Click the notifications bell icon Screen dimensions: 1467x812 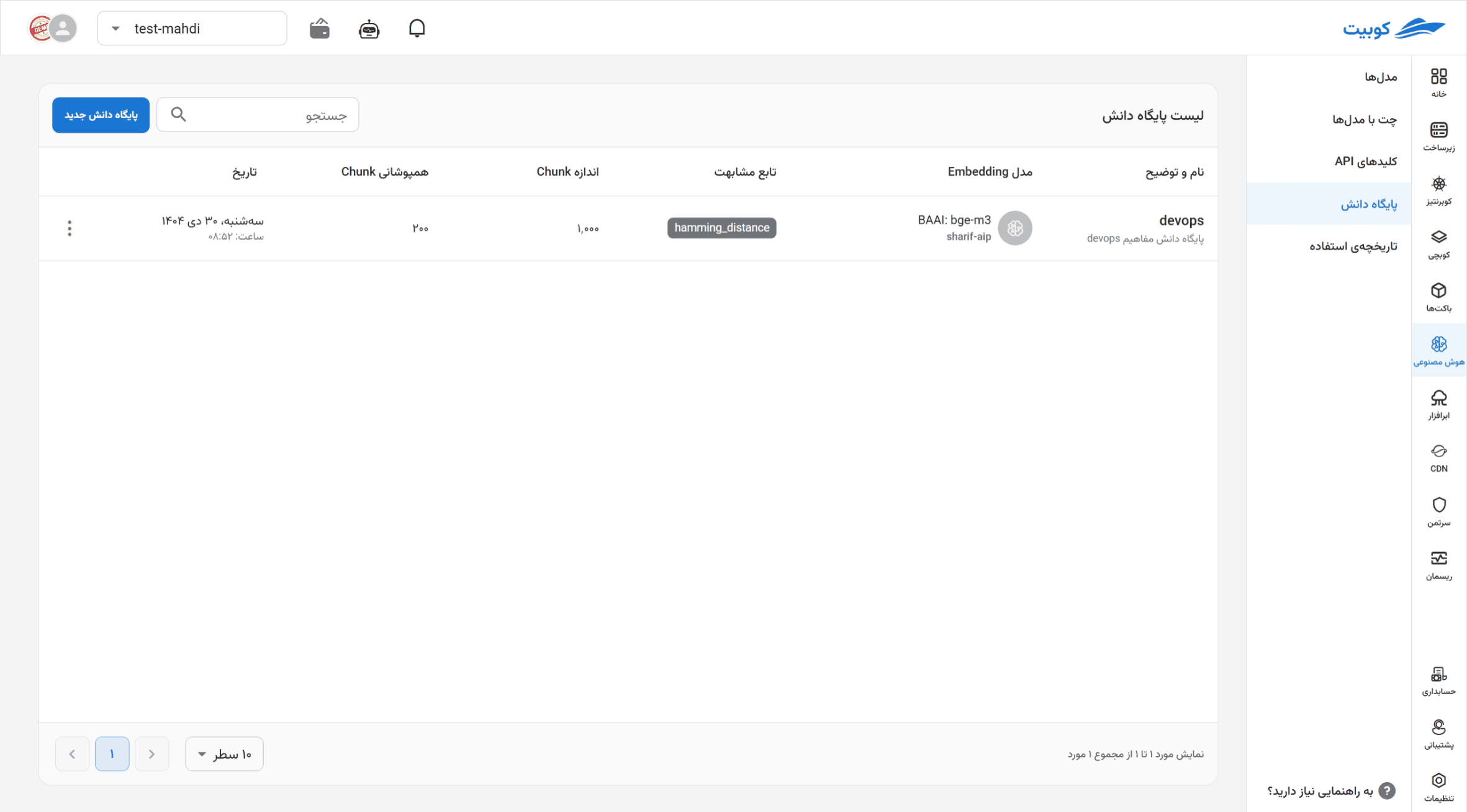click(417, 29)
